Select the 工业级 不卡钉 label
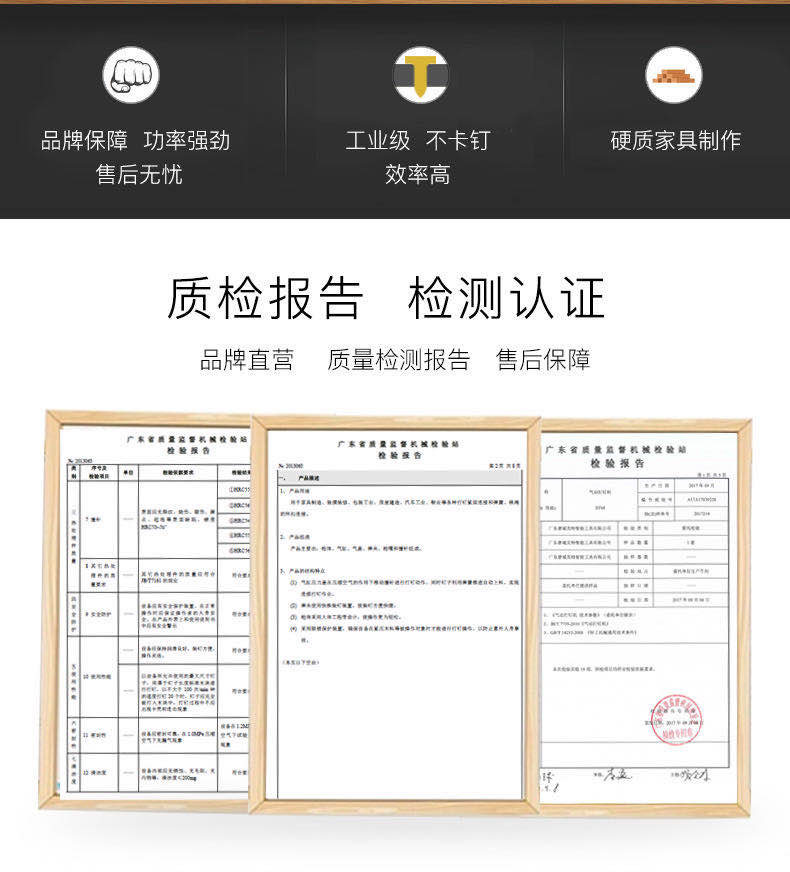The height and width of the screenshot is (872, 790). 418,140
